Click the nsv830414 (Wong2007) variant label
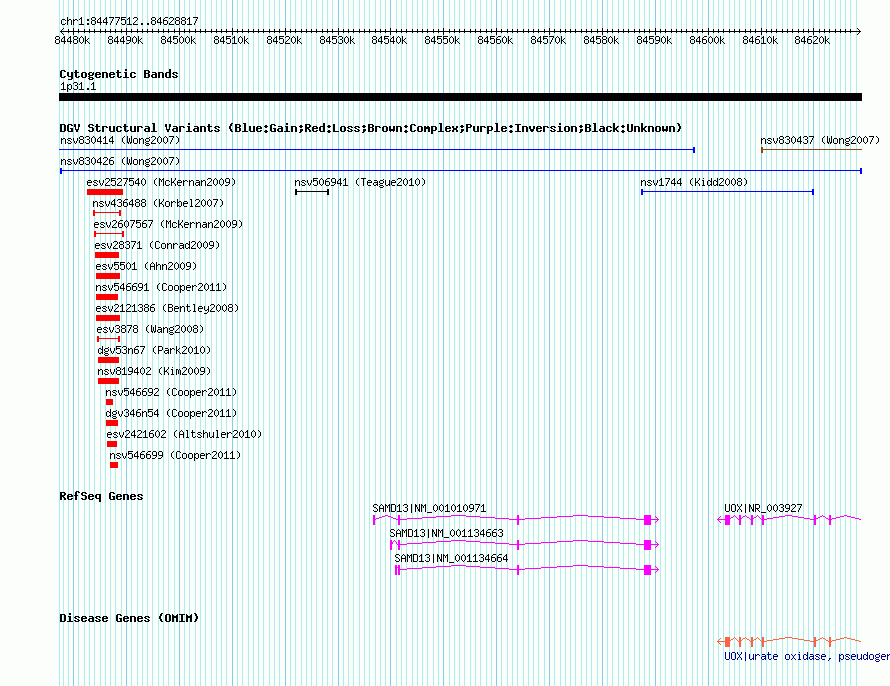 coord(120,140)
